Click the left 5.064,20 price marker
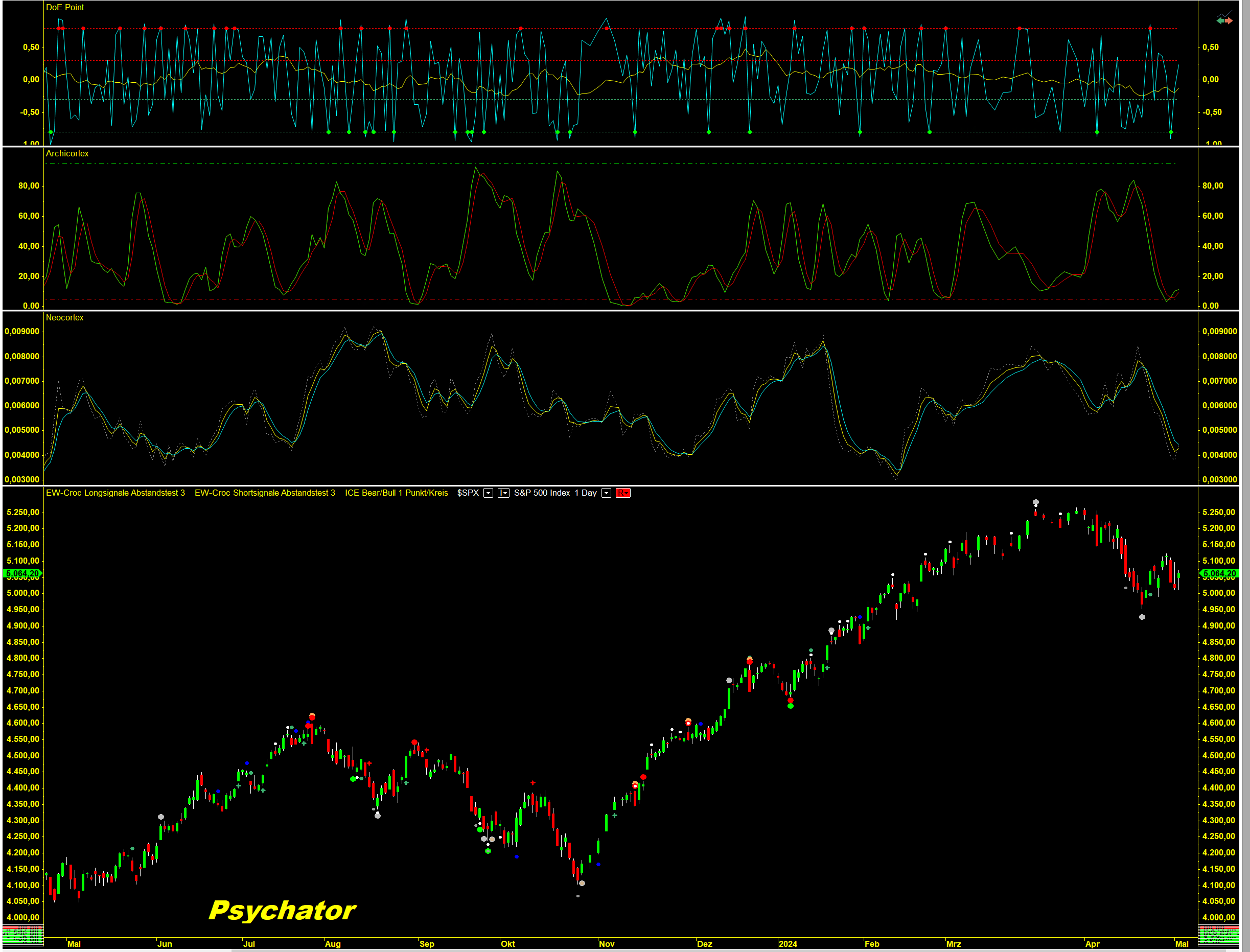Screen dimensions: 1250x952 click(x=22, y=573)
